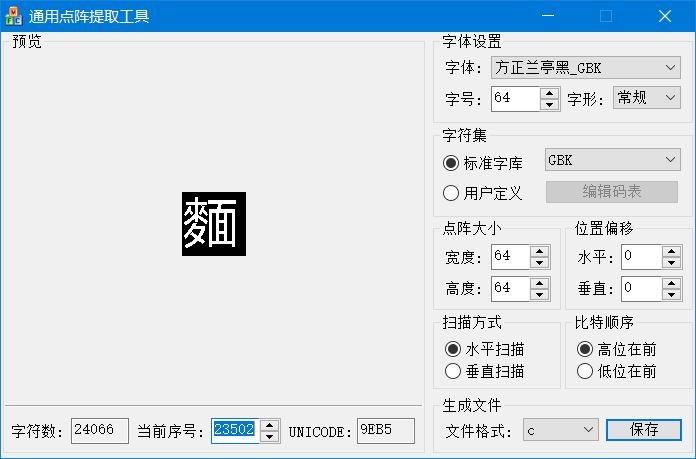
Task: Increase 高度 with up arrow
Action: (x=540, y=283)
